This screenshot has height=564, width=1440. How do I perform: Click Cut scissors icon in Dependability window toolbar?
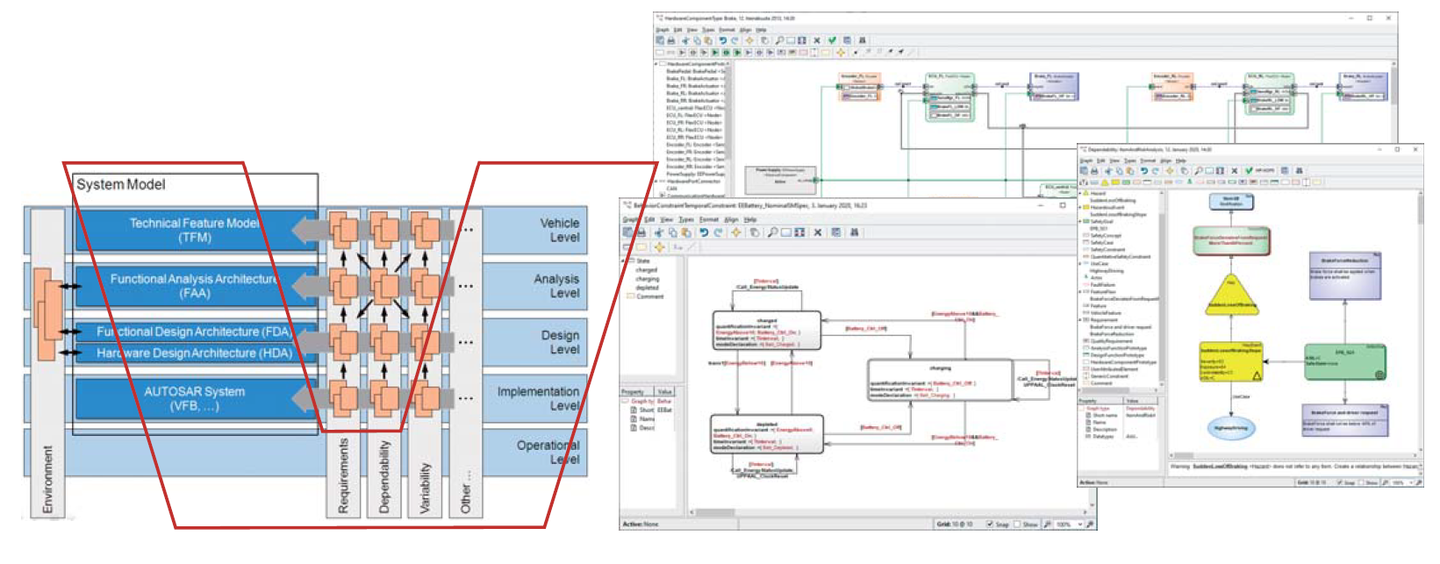pos(1108,170)
